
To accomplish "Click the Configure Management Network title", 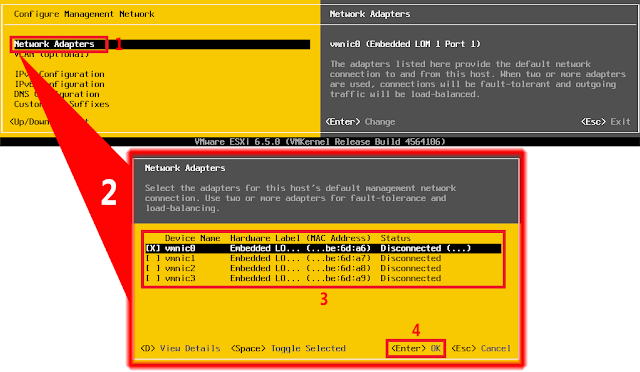I will click(x=84, y=14).
